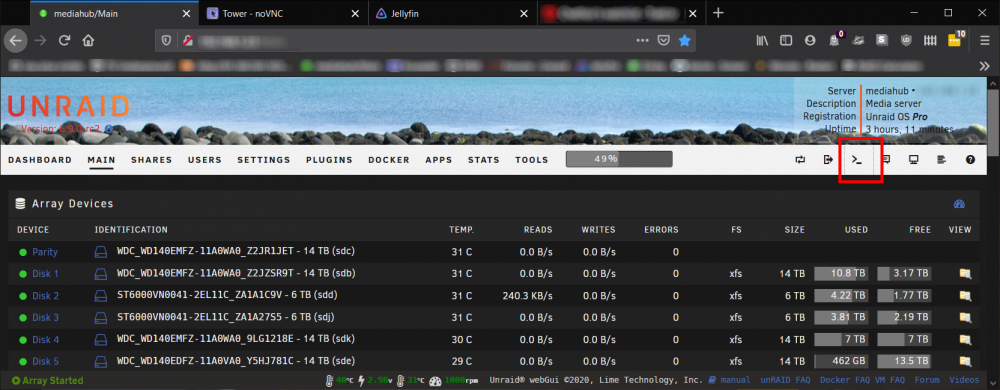Screen dimensions: 1000x390
Task: Open the TOOLS menu item
Action: pyautogui.click(x=532, y=160)
